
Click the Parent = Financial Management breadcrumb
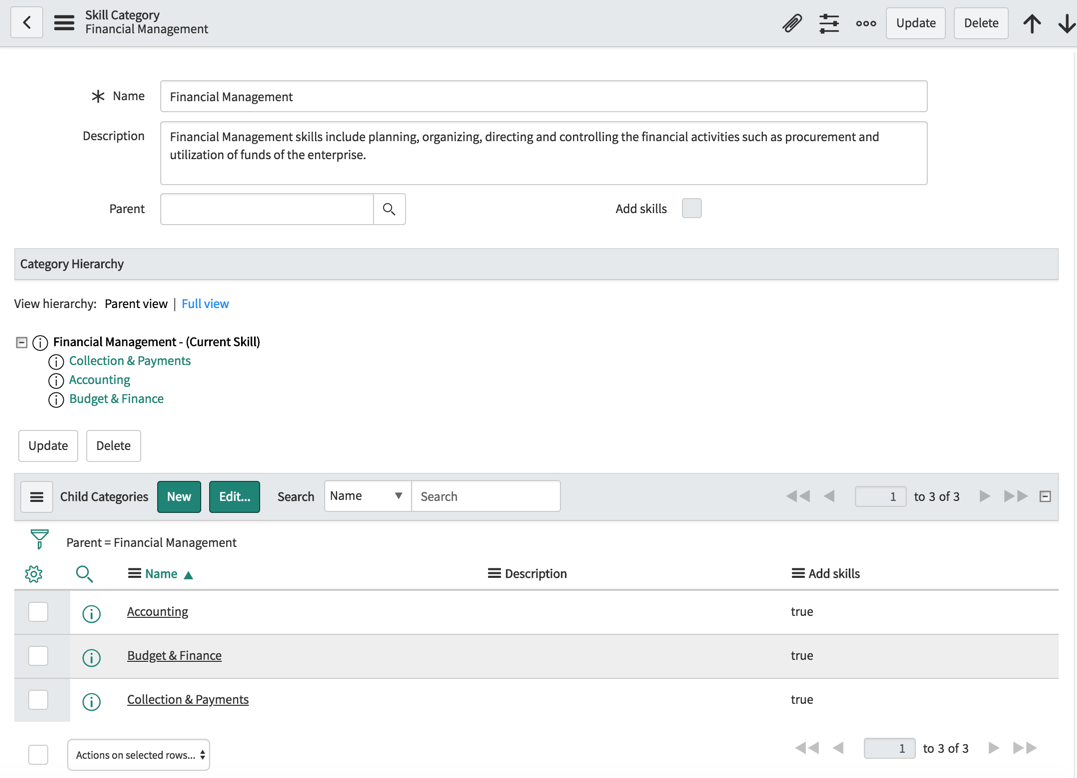coord(151,542)
